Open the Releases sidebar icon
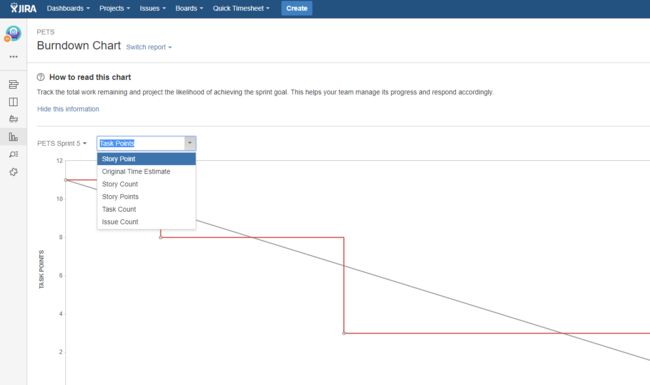 coord(13,119)
